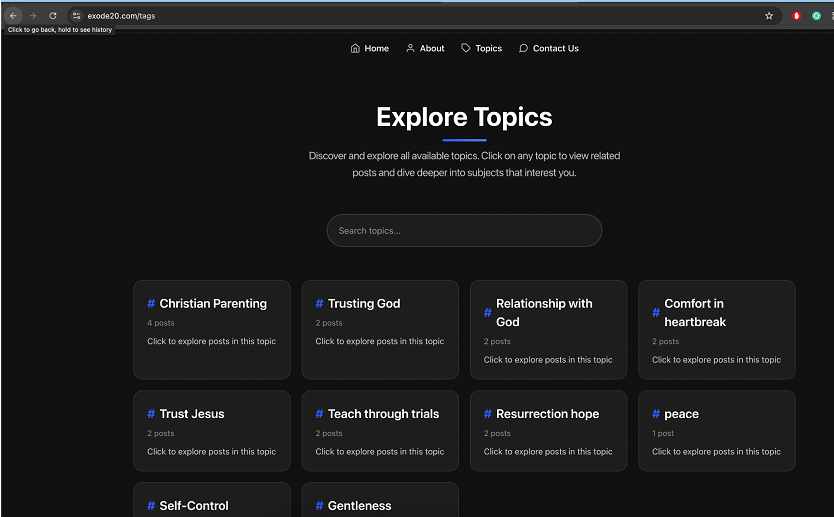Focus the Search topics input field

464,231
